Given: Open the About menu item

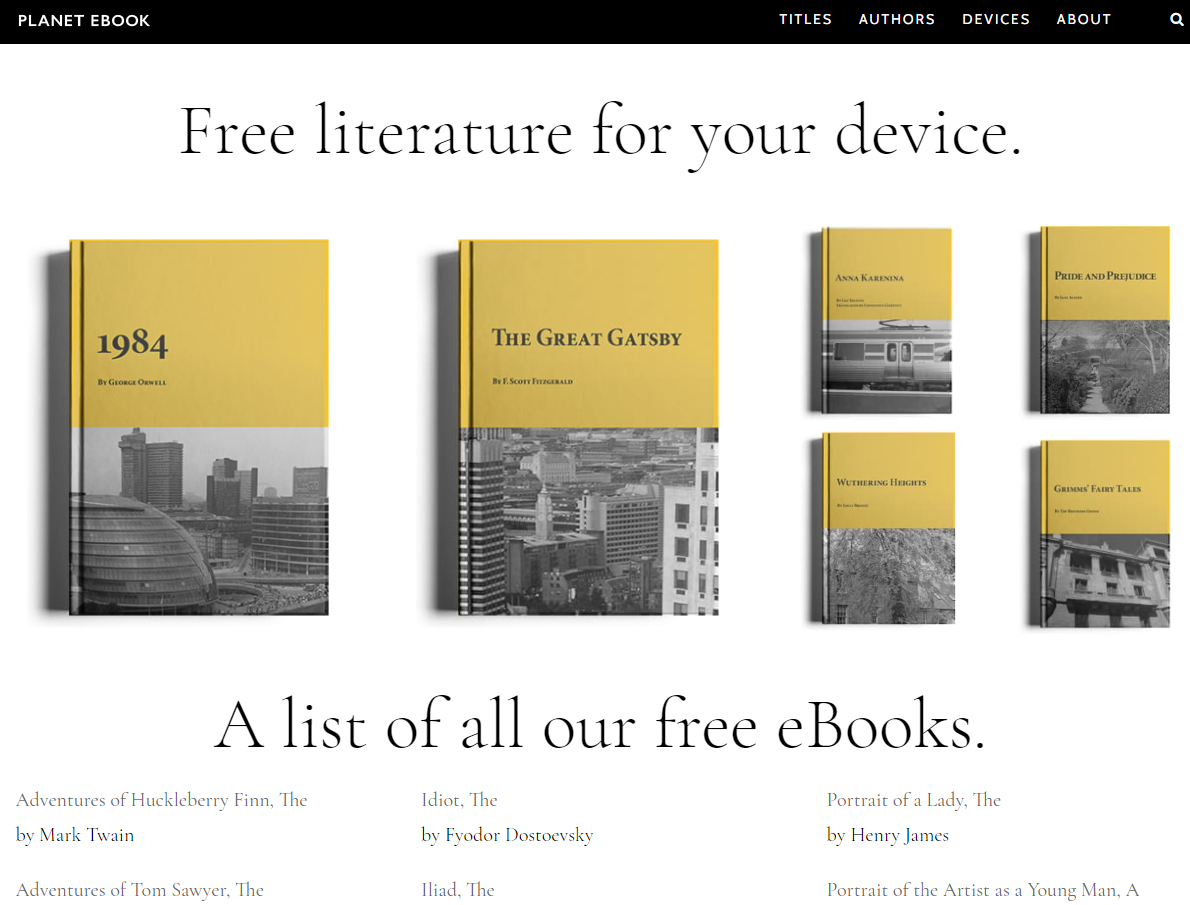Looking at the screenshot, I should coord(1084,20).
